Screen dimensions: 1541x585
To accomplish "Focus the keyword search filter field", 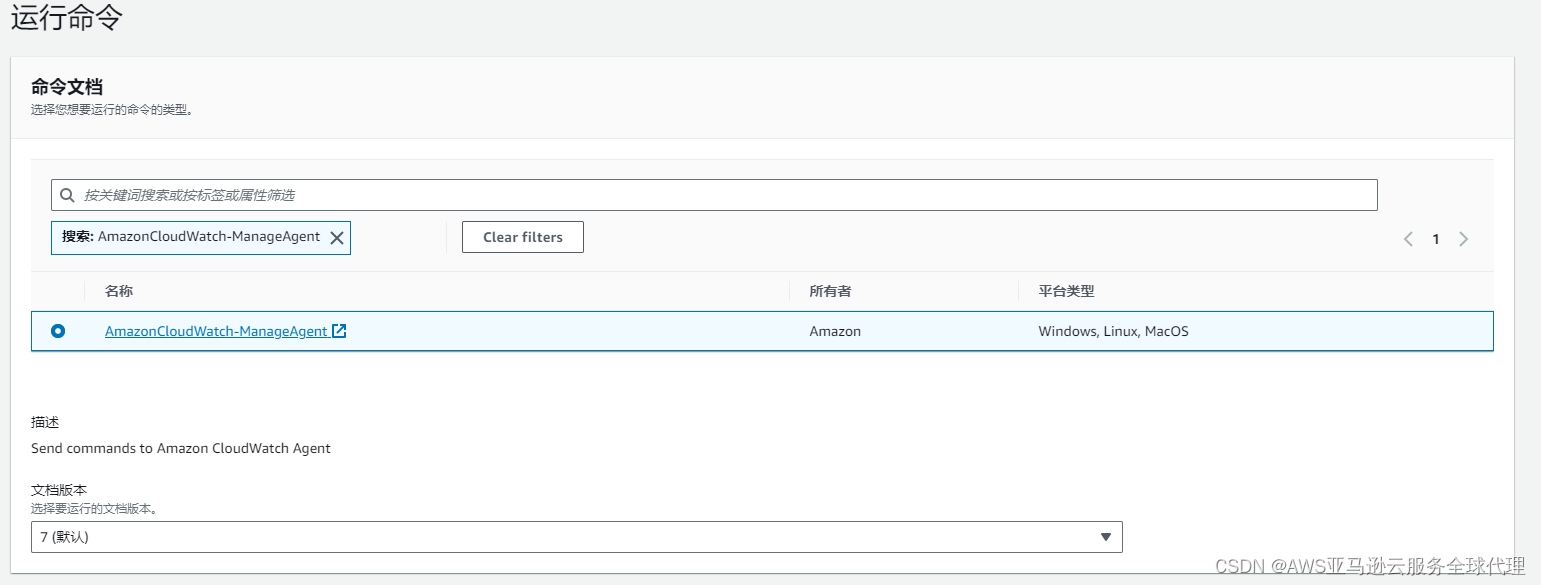I will pos(714,195).
